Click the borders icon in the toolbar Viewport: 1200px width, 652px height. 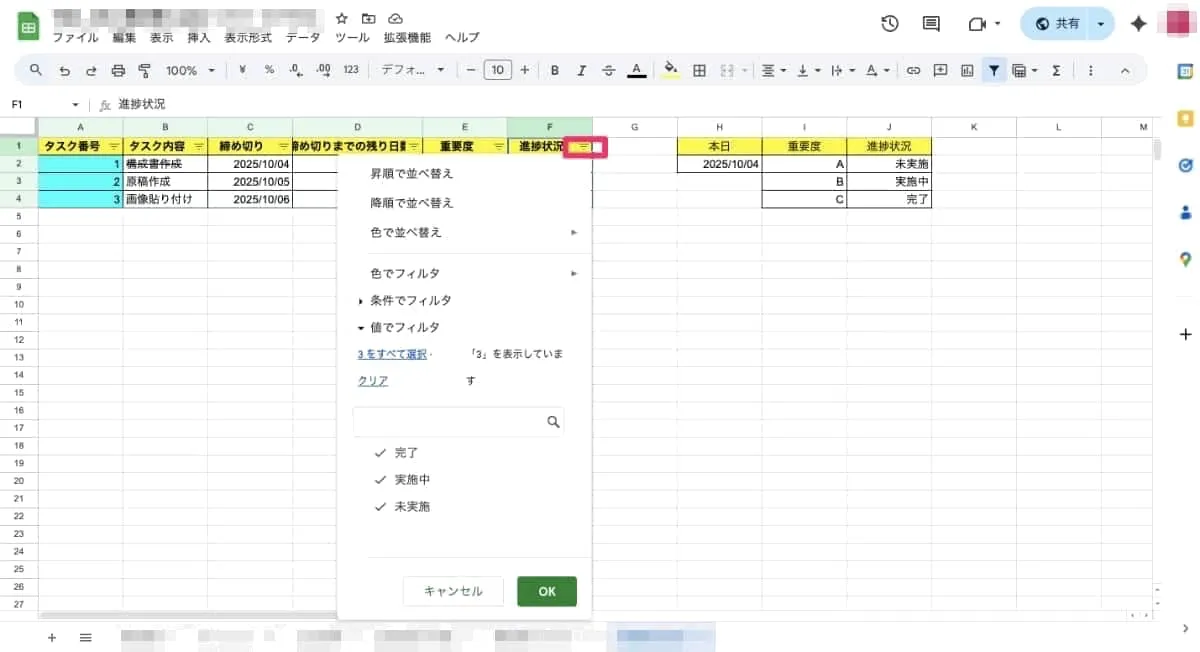point(698,70)
